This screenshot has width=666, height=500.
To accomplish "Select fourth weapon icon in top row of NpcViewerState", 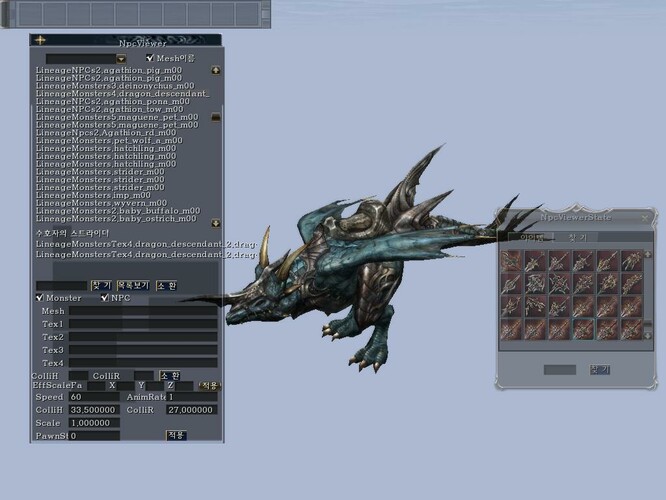I will point(583,260).
